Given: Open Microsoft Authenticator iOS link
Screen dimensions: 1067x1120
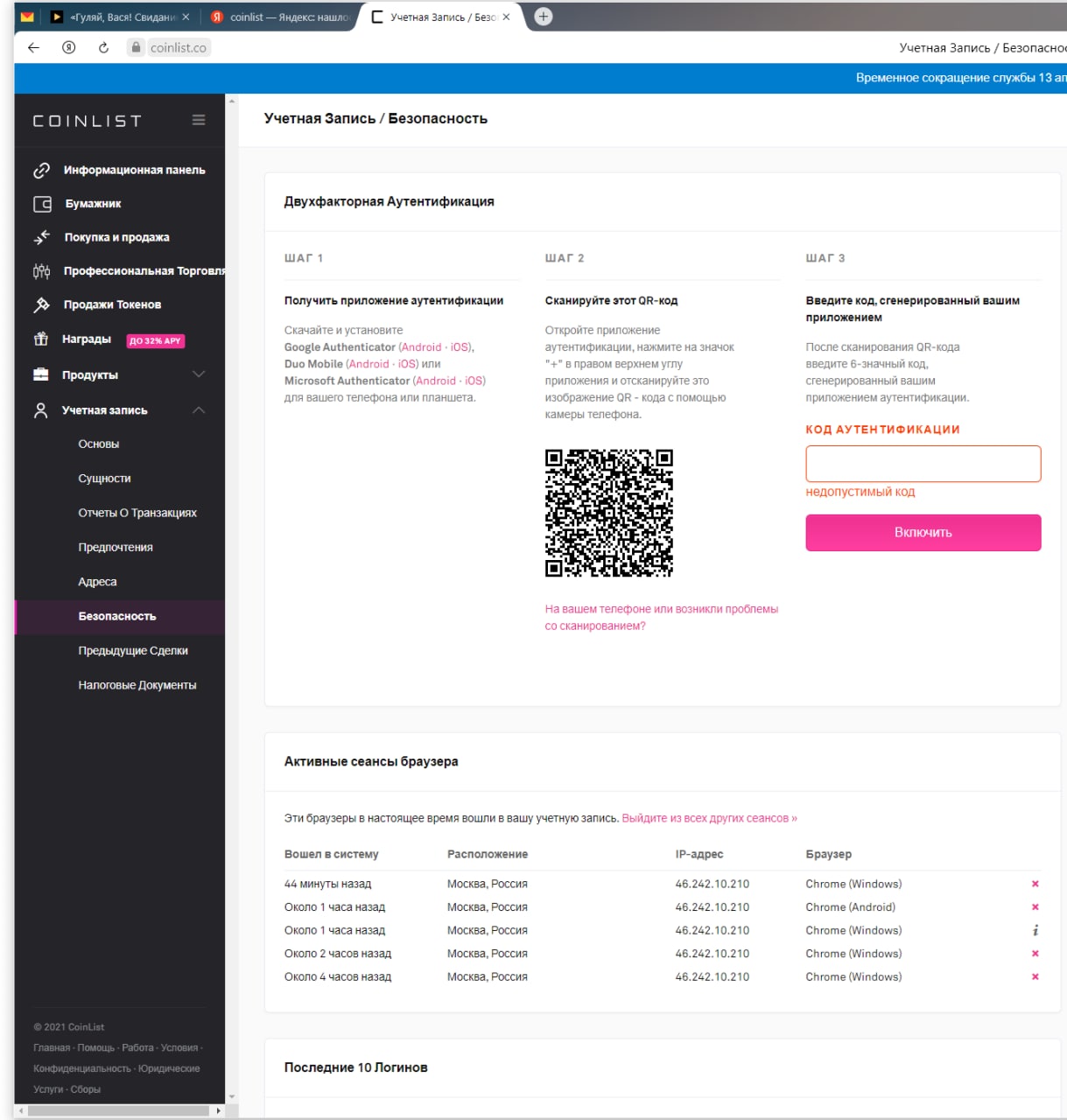Looking at the screenshot, I should click(474, 381).
